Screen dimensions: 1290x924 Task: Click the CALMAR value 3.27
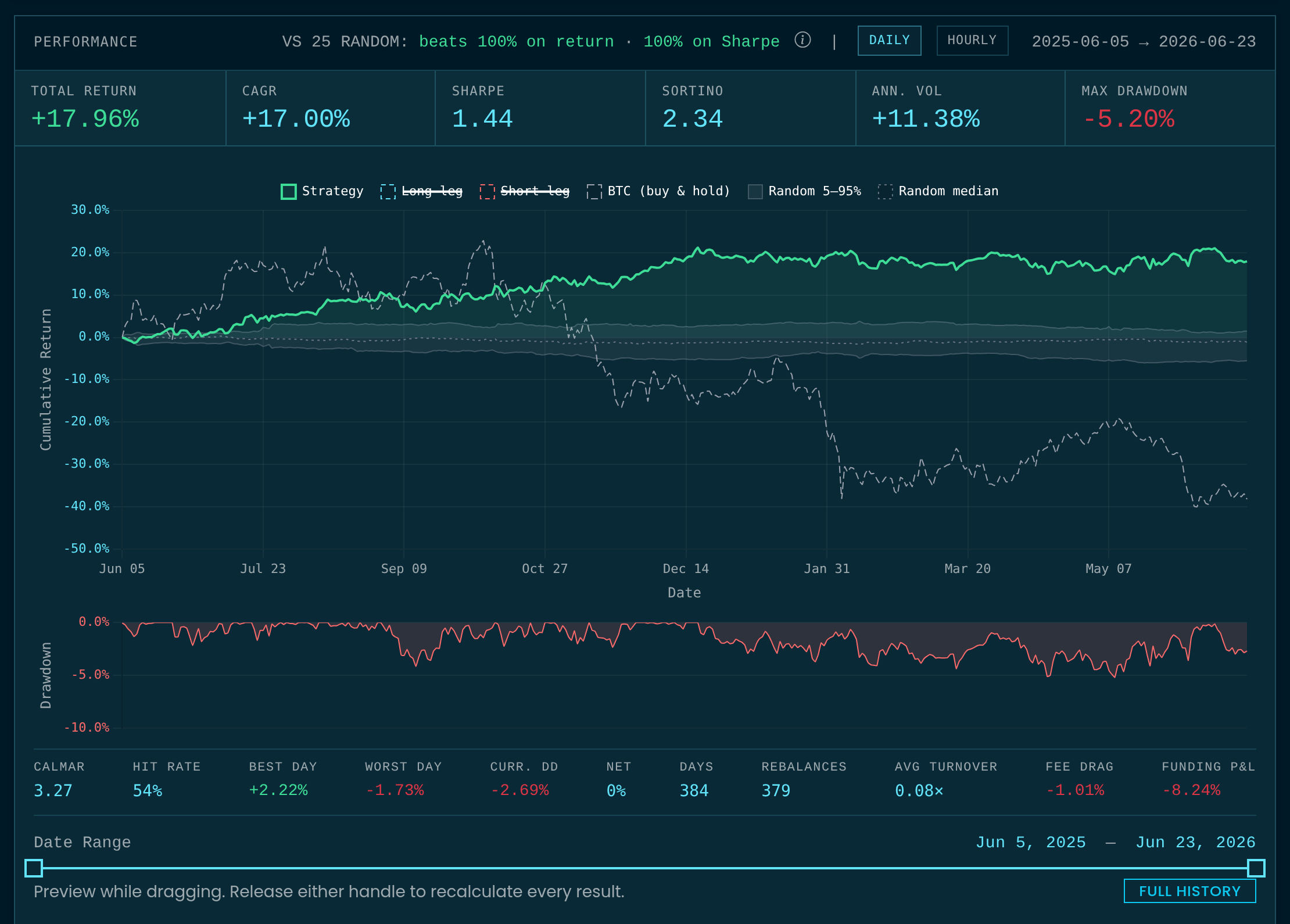click(53, 790)
